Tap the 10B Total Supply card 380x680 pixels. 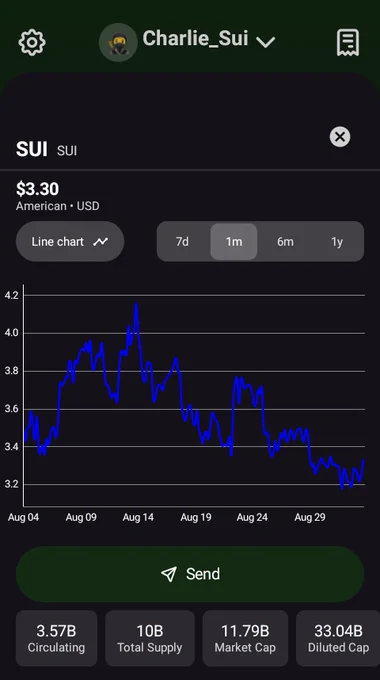tap(150, 638)
